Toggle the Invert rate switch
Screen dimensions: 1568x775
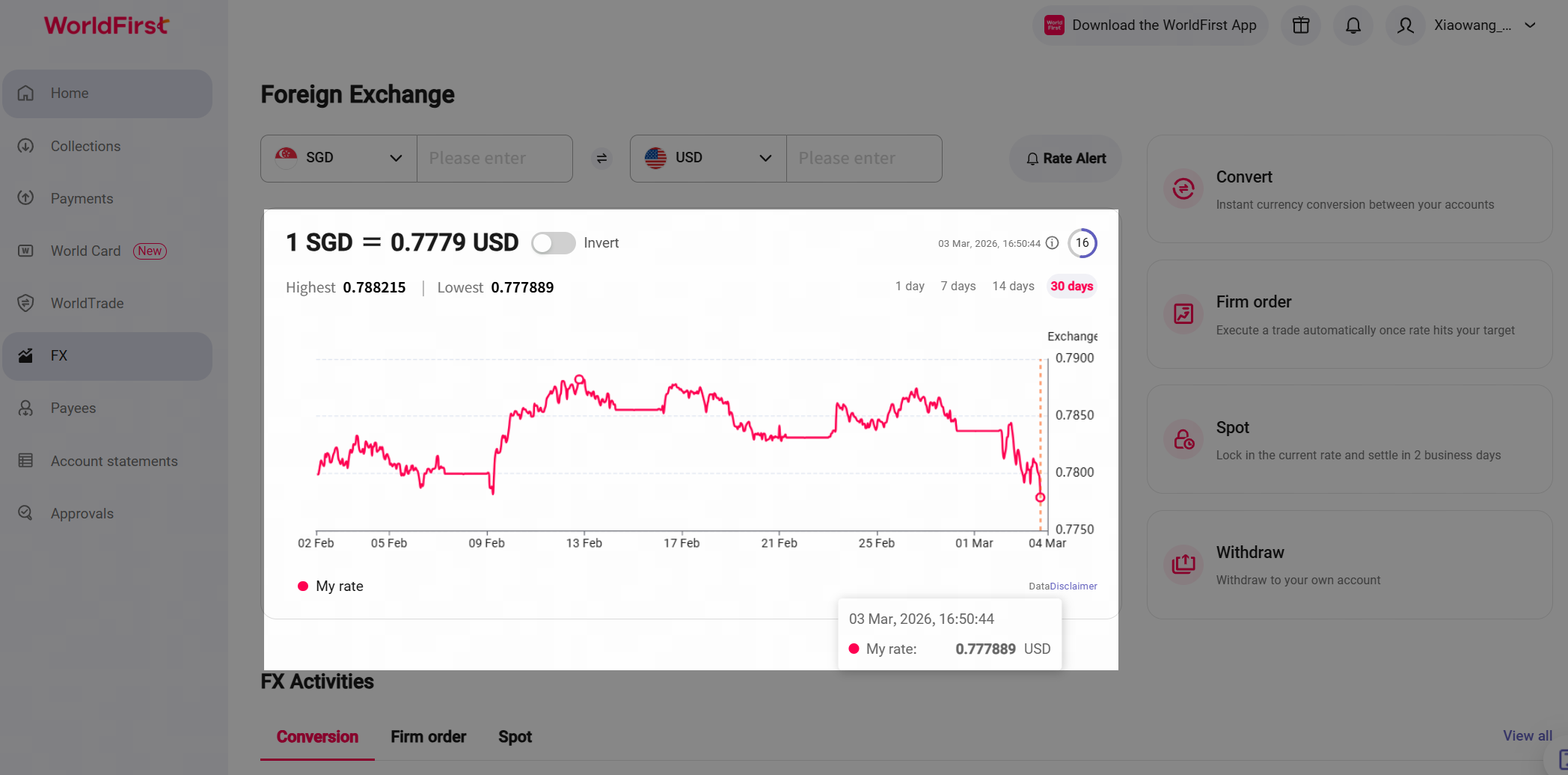[553, 243]
